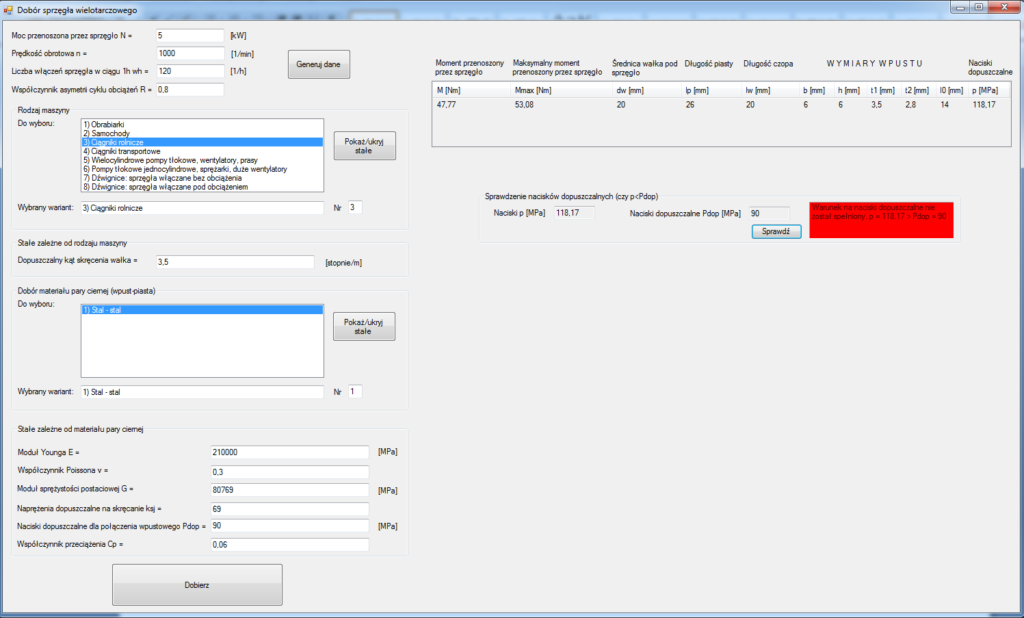Click the red pressure condition warning box

pyautogui.click(x=882, y=220)
